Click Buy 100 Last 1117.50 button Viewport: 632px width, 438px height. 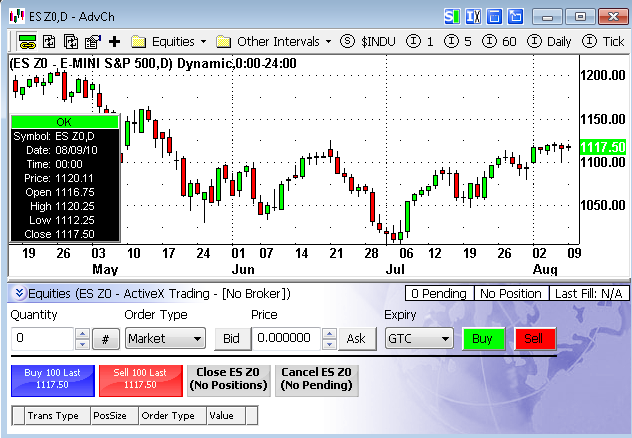coord(53,380)
